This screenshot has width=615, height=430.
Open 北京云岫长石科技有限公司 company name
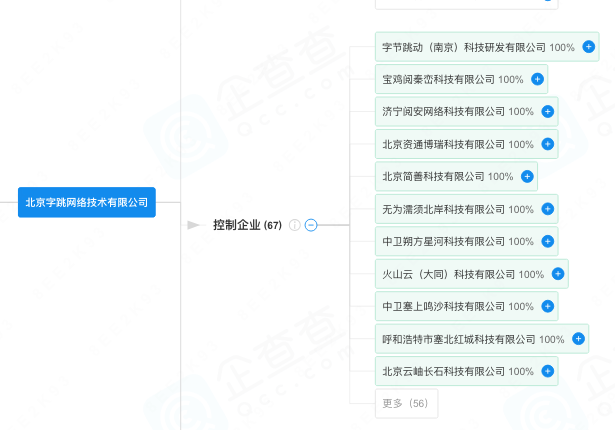click(x=444, y=372)
